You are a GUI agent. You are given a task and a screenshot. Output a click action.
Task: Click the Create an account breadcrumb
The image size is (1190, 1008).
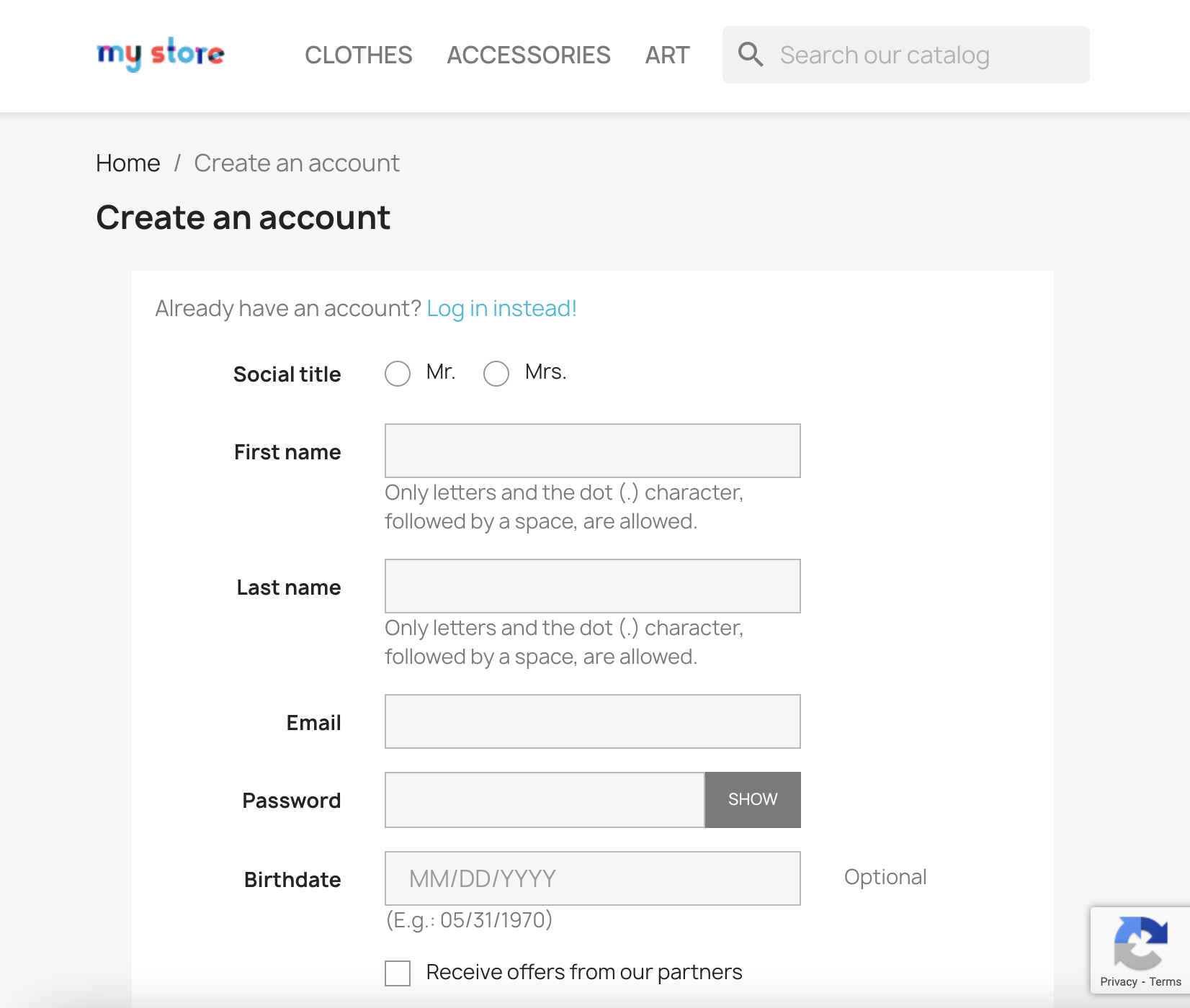pyautogui.click(x=296, y=163)
